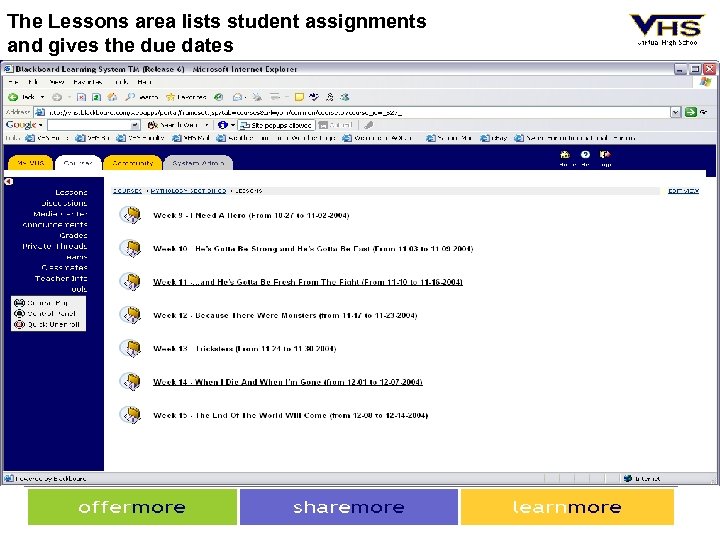Open the Back button history dropdown arrow
Image resolution: width=720 pixels, height=540 pixels.
[x=42, y=97]
